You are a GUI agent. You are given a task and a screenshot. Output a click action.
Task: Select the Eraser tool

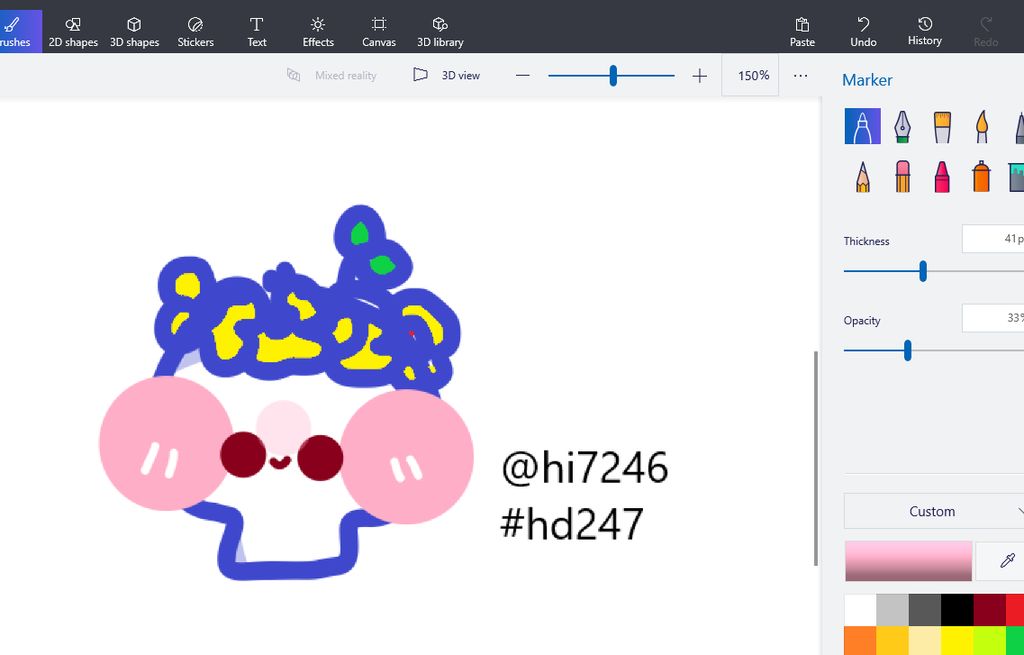coord(902,176)
